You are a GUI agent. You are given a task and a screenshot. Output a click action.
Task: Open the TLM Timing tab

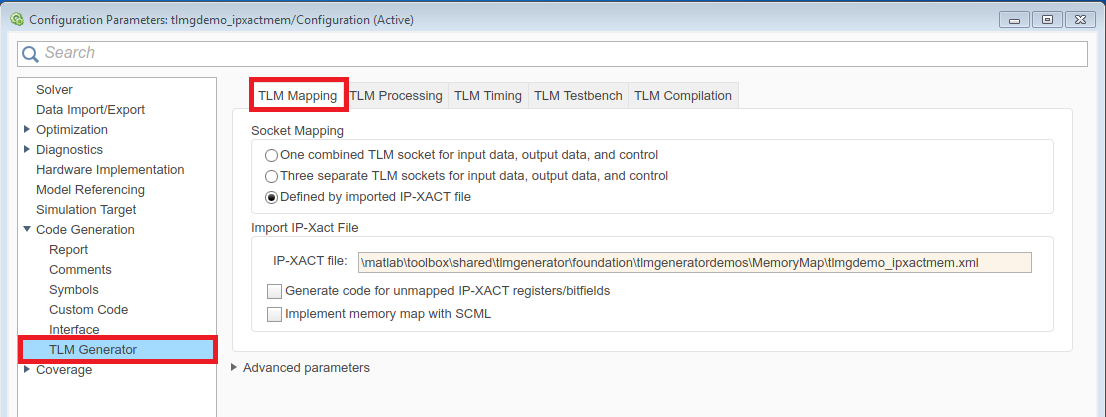pyautogui.click(x=488, y=96)
